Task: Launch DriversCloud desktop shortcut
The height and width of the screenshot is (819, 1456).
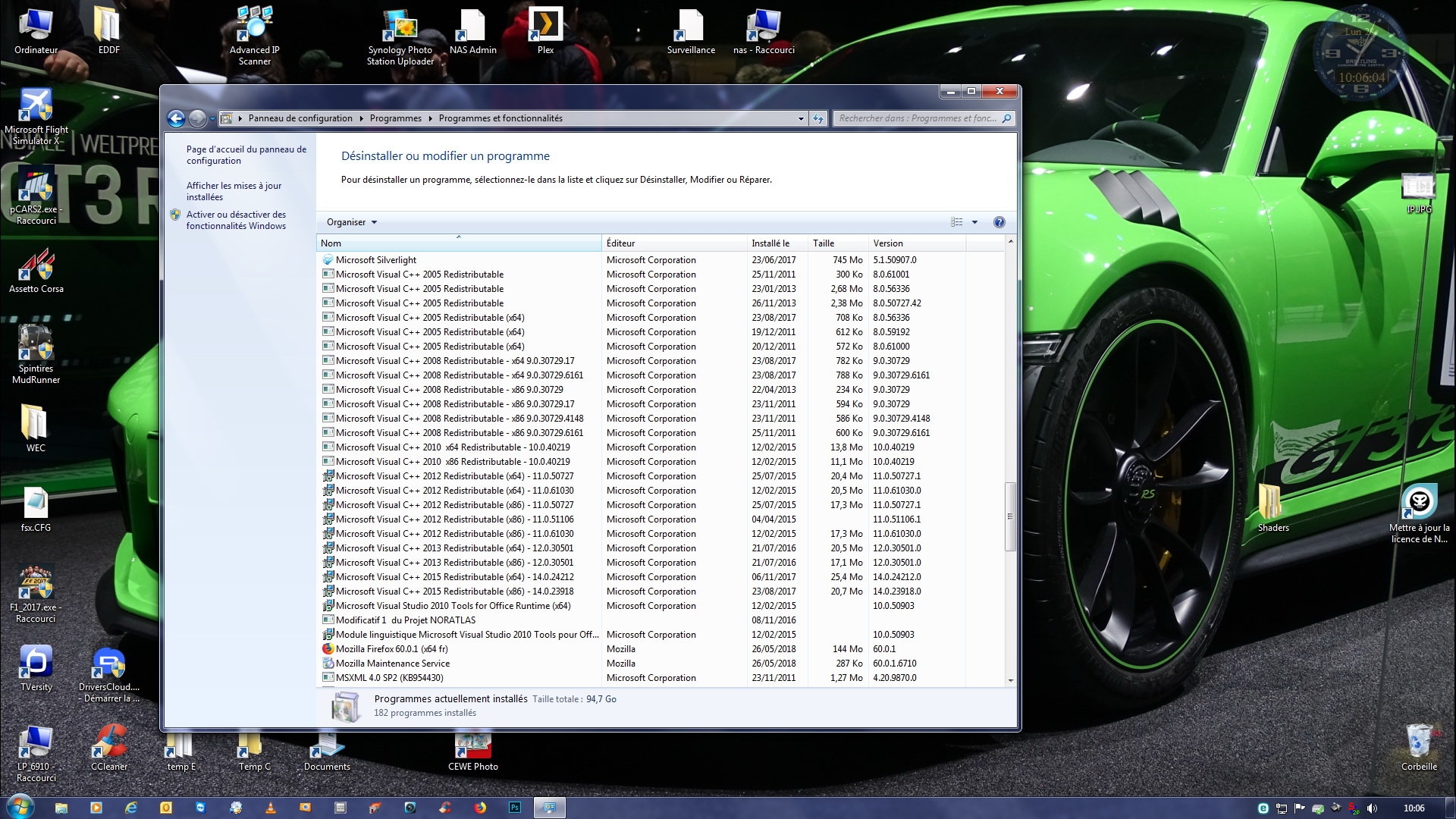Action: pyautogui.click(x=108, y=675)
